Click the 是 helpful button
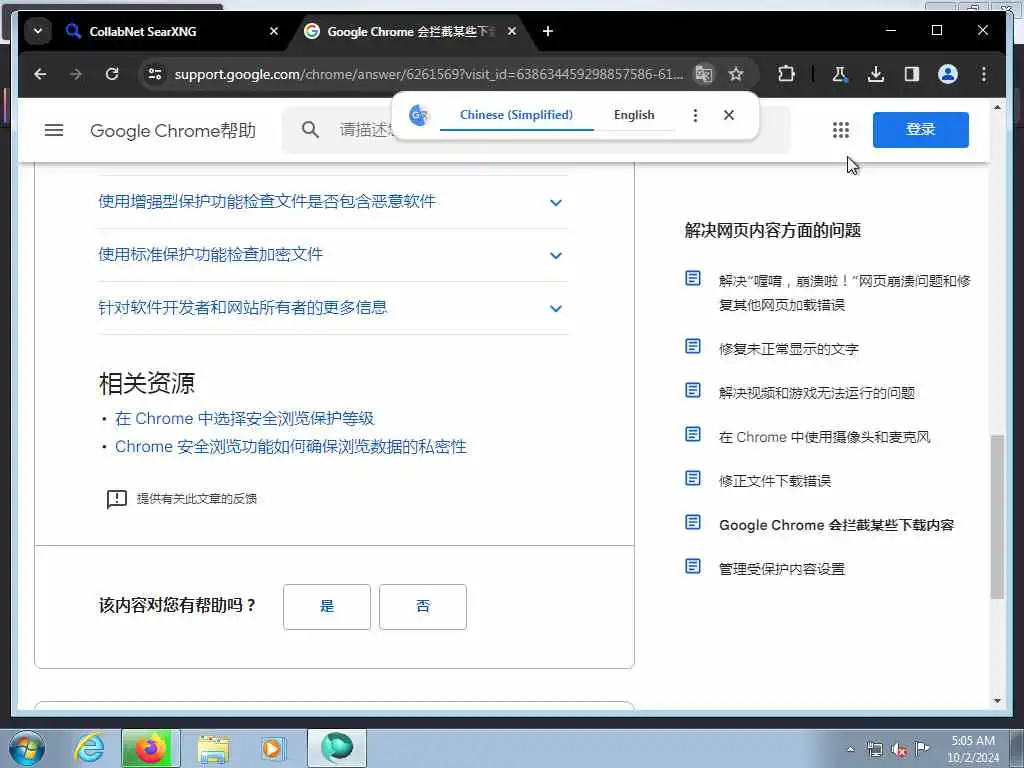The image size is (1024, 768). pos(327,607)
